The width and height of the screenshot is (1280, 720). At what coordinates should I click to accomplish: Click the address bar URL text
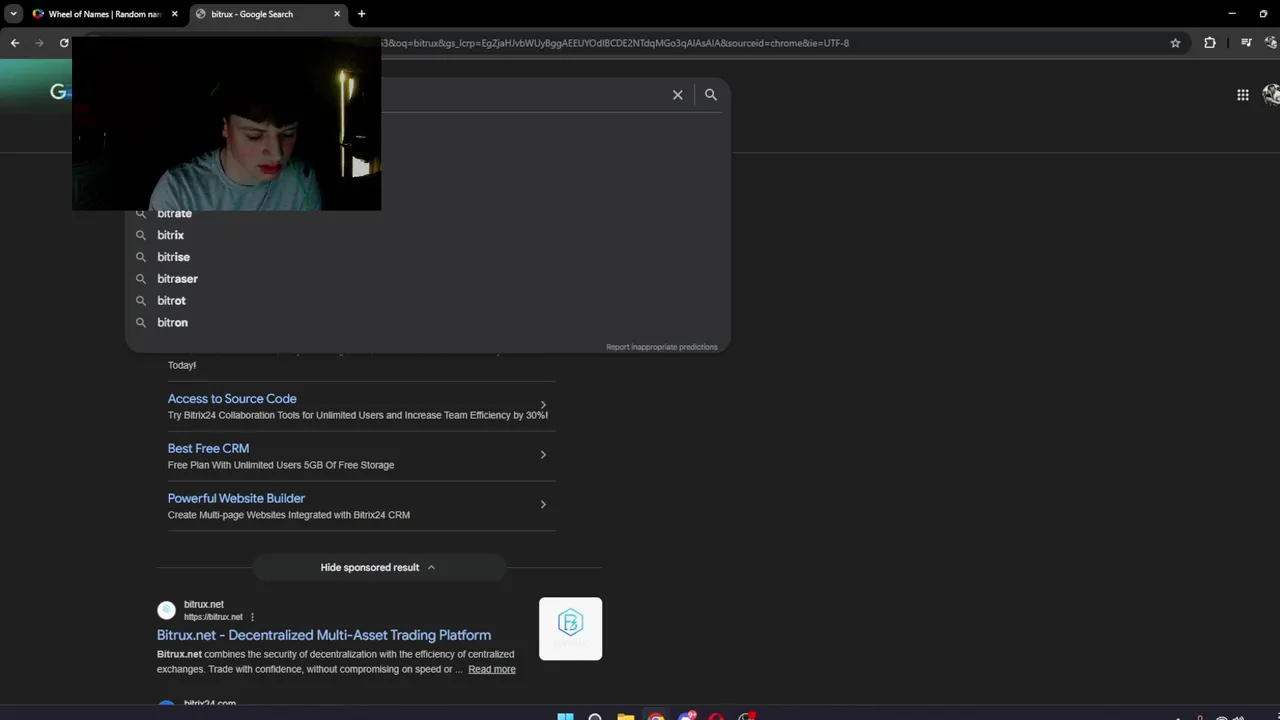(615, 43)
